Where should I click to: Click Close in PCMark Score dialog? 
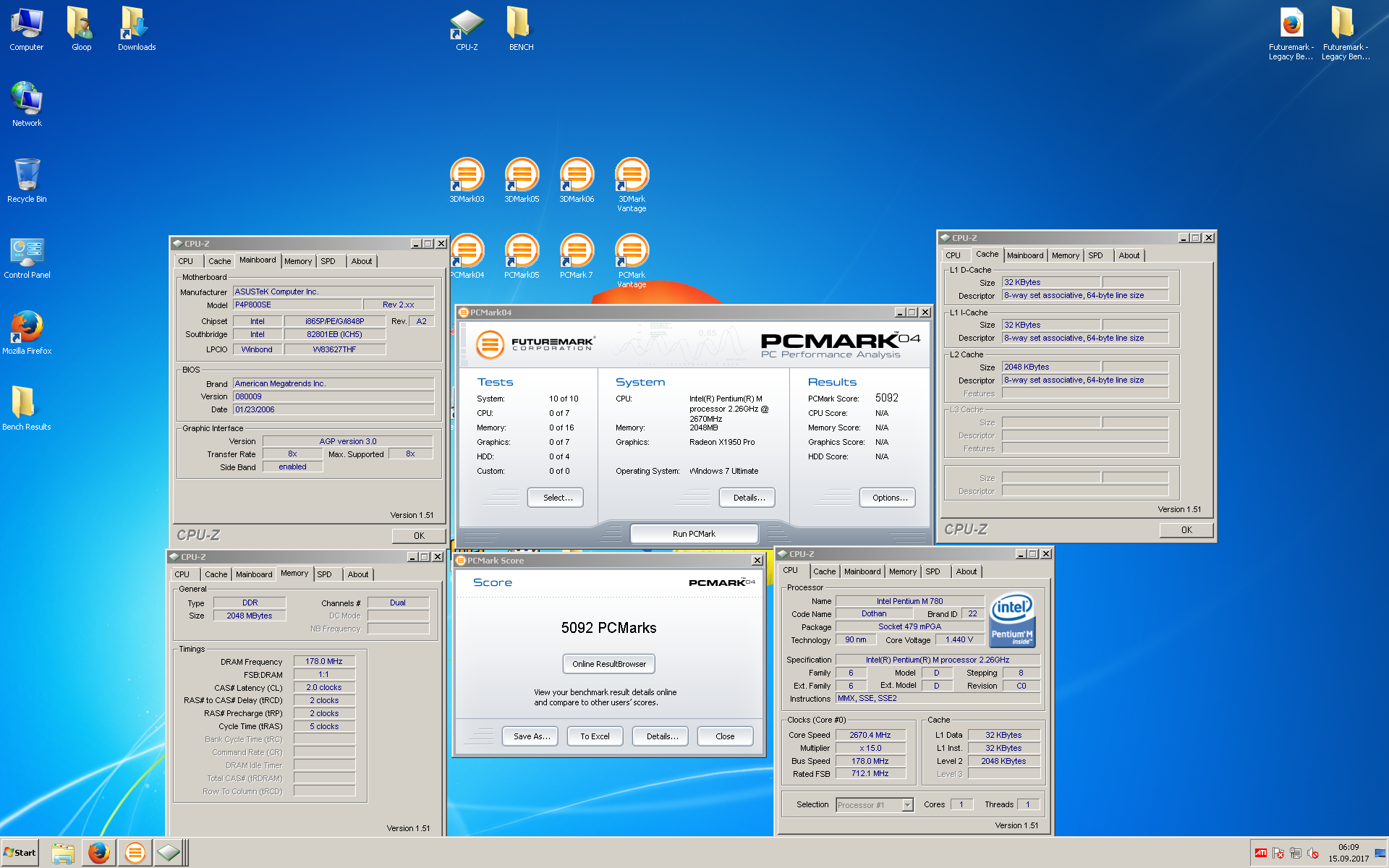[725, 736]
